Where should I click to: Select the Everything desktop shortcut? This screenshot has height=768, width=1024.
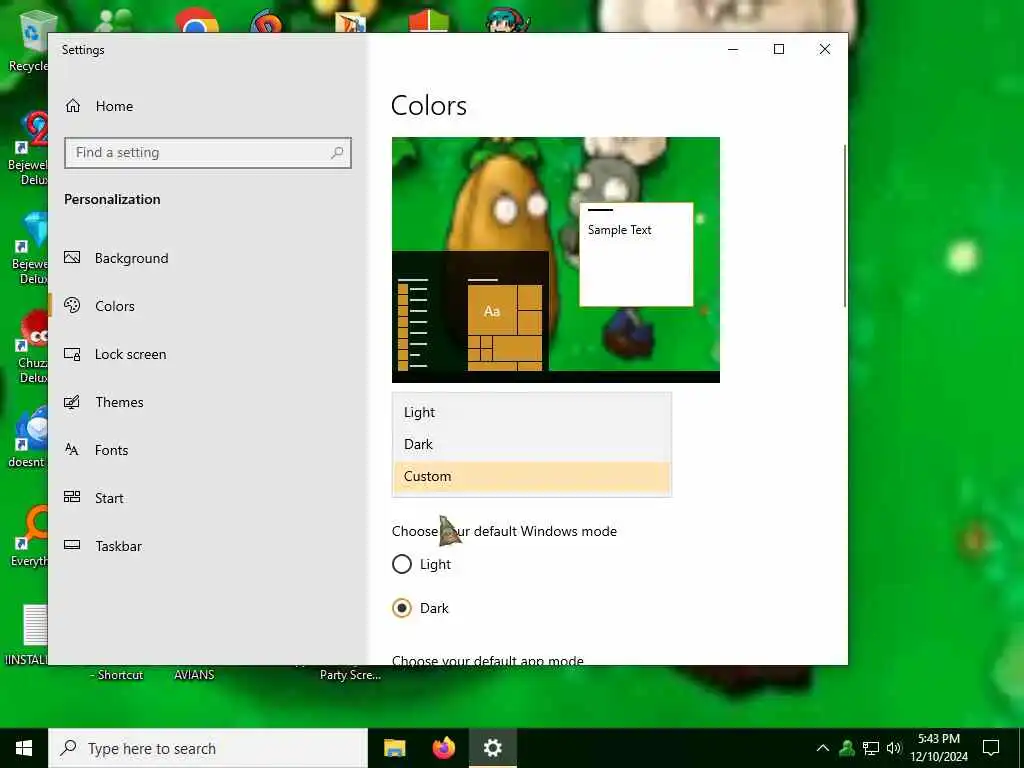pyautogui.click(x=29, y=536)
